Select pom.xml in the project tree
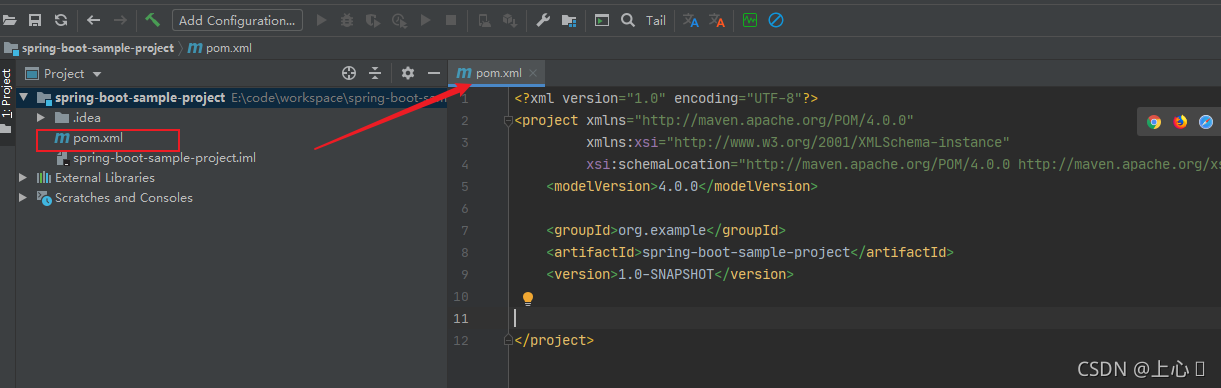 point(98,138)
